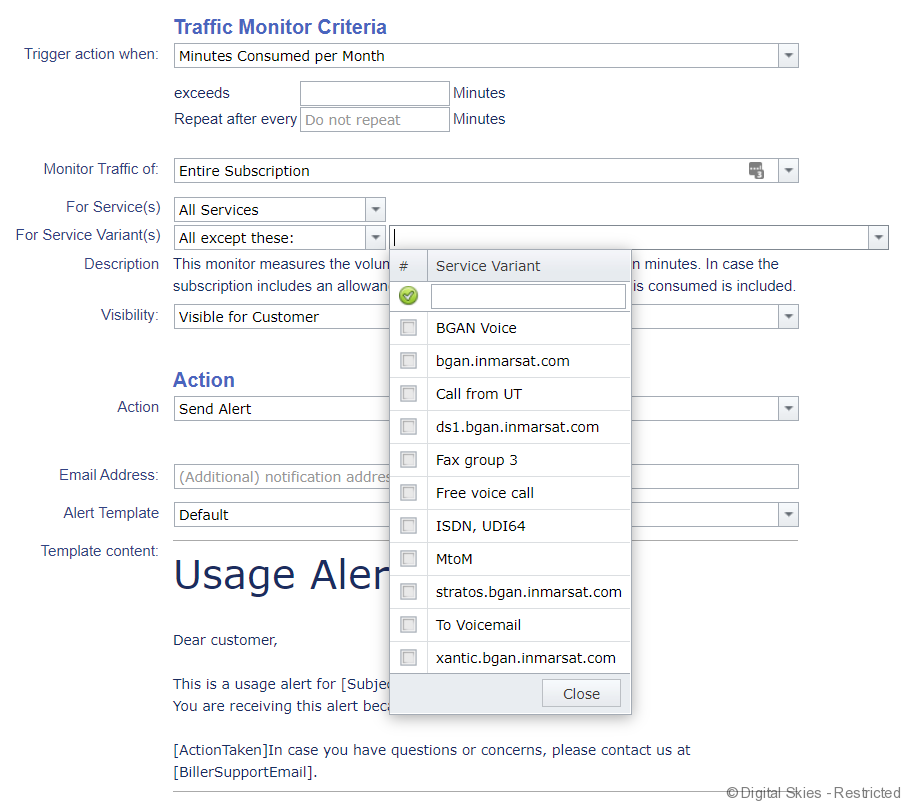The height and width of the screenshot is (802, 902).
Task: Enable the MtoM service variant checkbox
Action: 408,559
